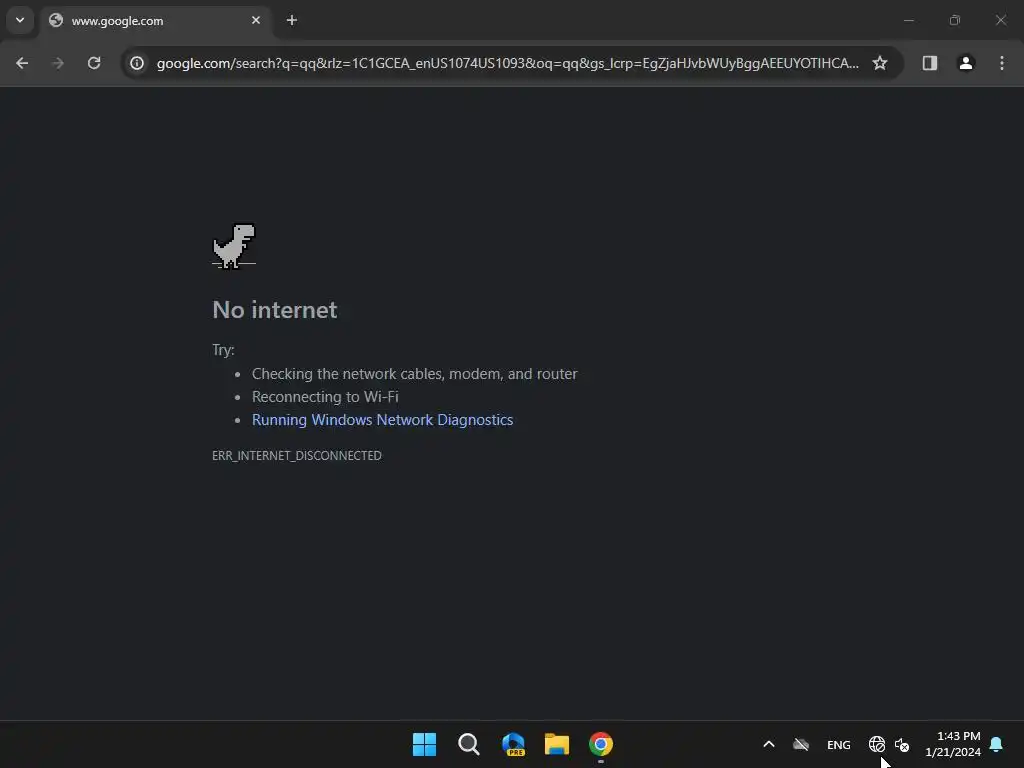Open a new tab with plus button

[292, 20]
